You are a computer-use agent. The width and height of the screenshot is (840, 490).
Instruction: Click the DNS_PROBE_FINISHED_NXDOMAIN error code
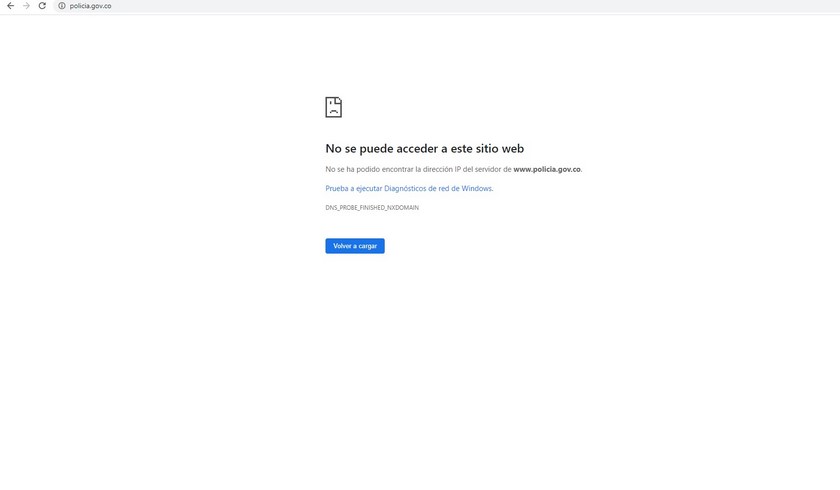[372, 208]
